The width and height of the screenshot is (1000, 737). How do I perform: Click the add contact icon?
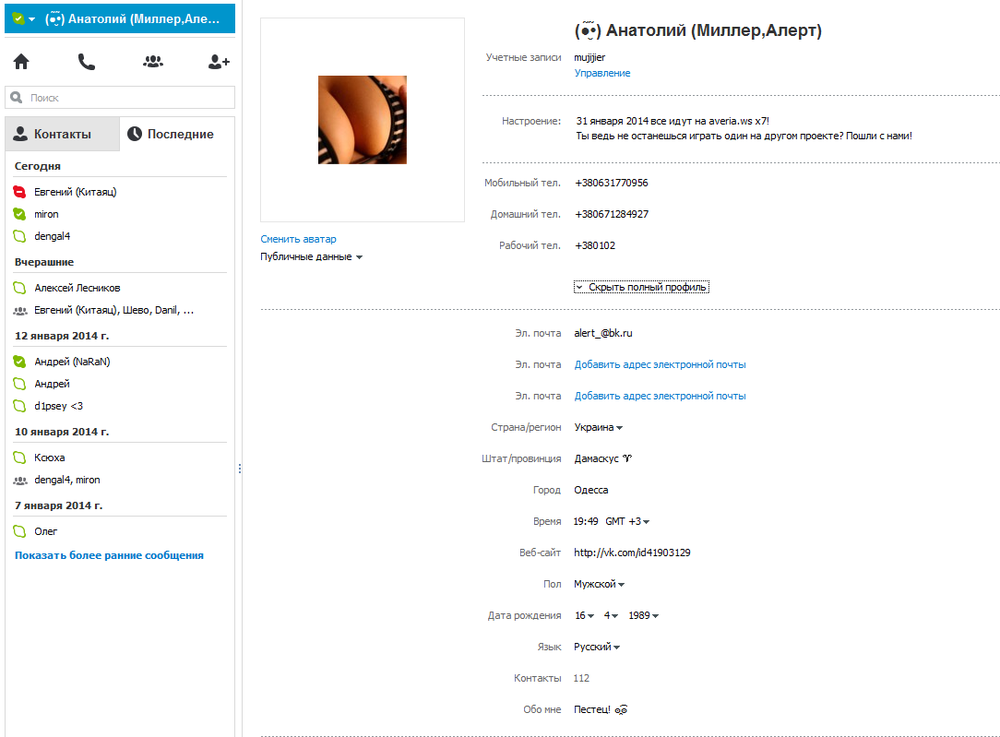pyautogui.click(x=218, y=62)
